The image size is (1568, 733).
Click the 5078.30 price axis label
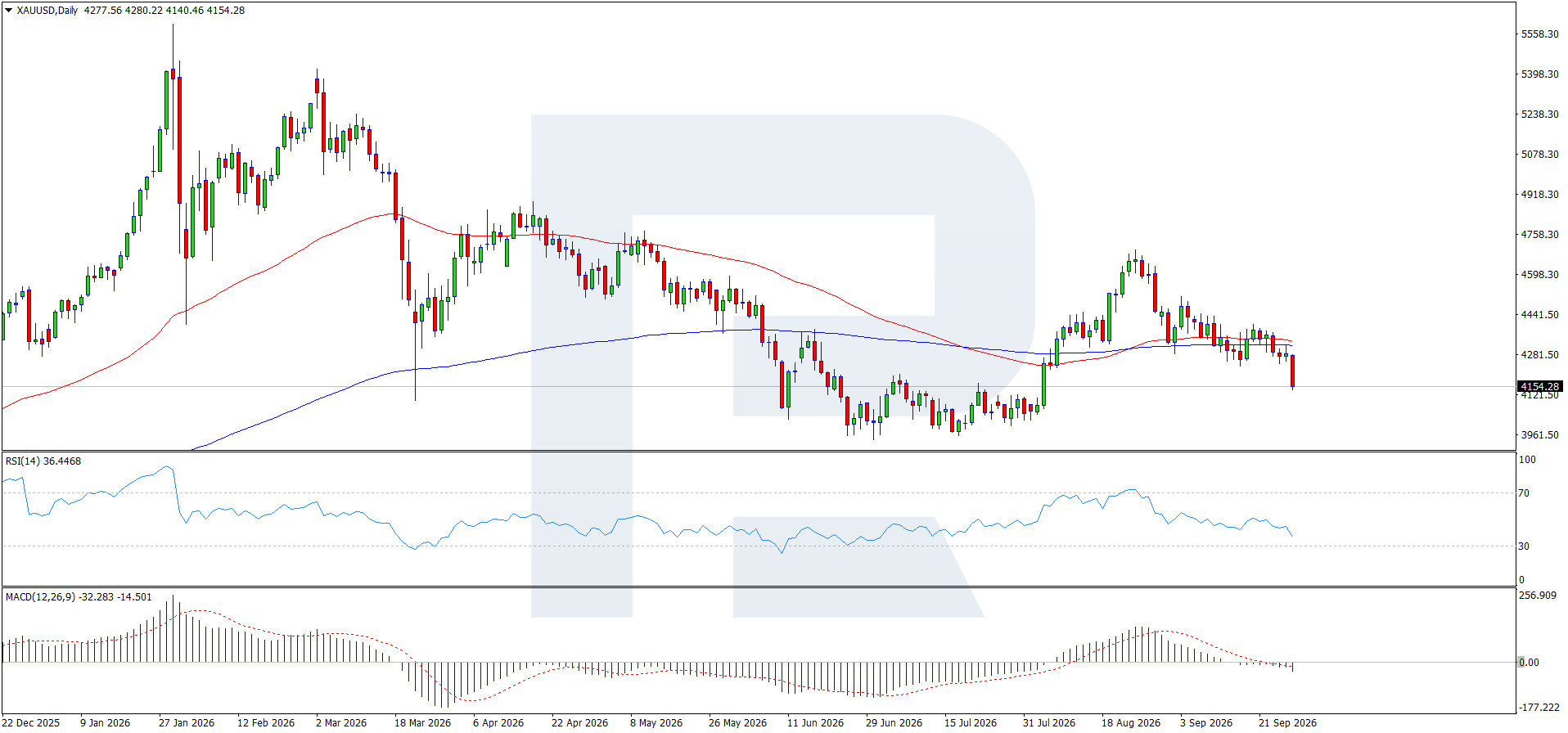click(x=1539, y=155)
